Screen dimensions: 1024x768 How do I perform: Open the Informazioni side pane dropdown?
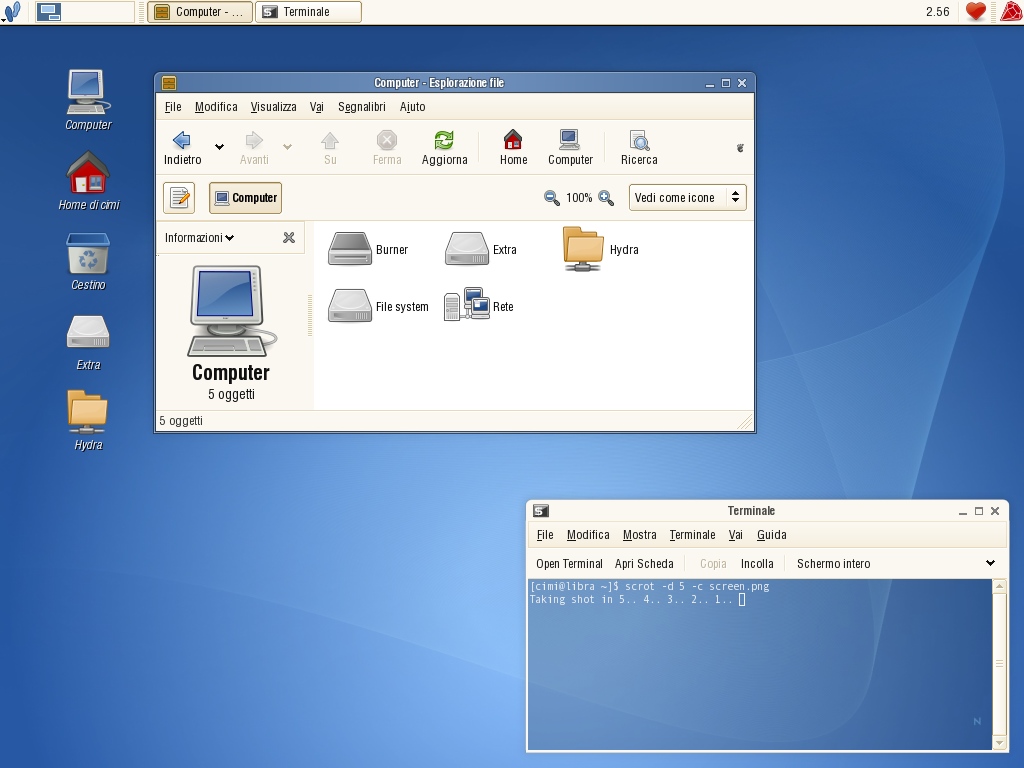[x=199, y=238]
